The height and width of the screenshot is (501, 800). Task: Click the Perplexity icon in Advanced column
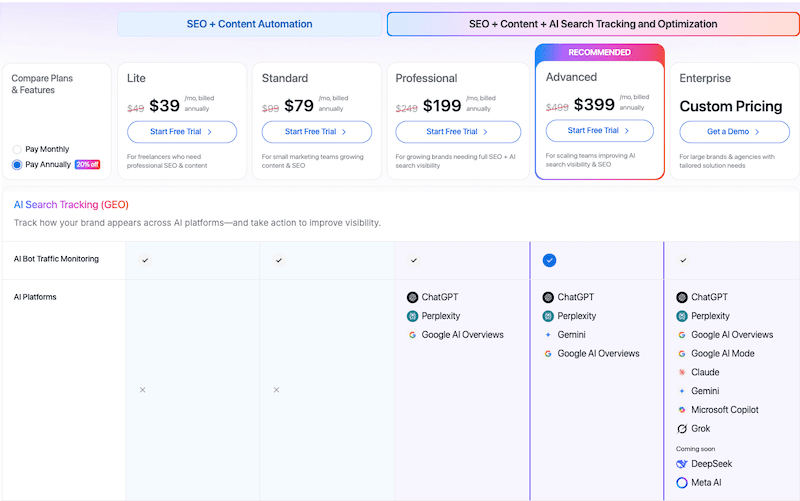coord(548,316)
